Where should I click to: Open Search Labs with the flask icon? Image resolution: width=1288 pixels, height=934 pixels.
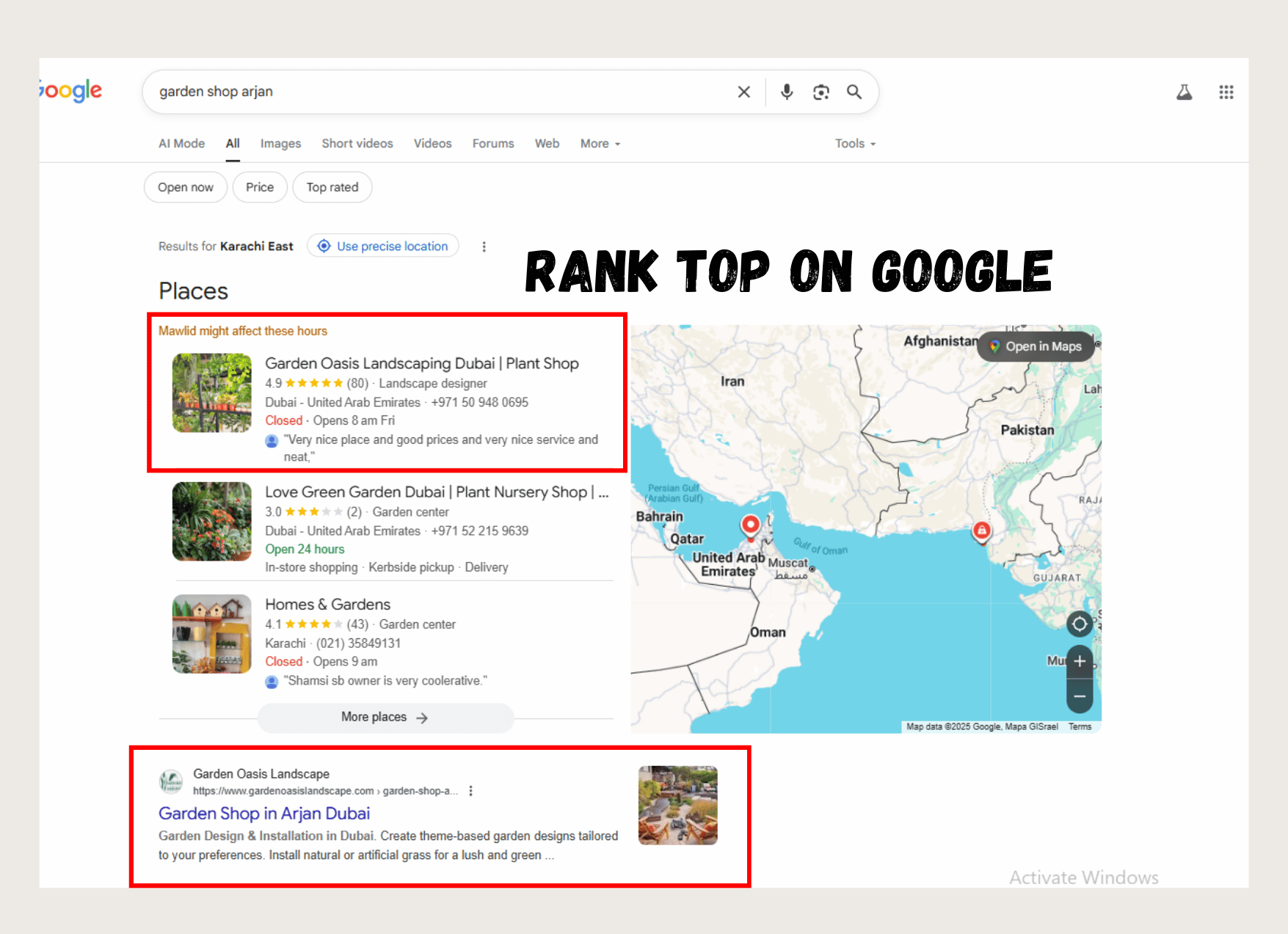(1184, 92)
